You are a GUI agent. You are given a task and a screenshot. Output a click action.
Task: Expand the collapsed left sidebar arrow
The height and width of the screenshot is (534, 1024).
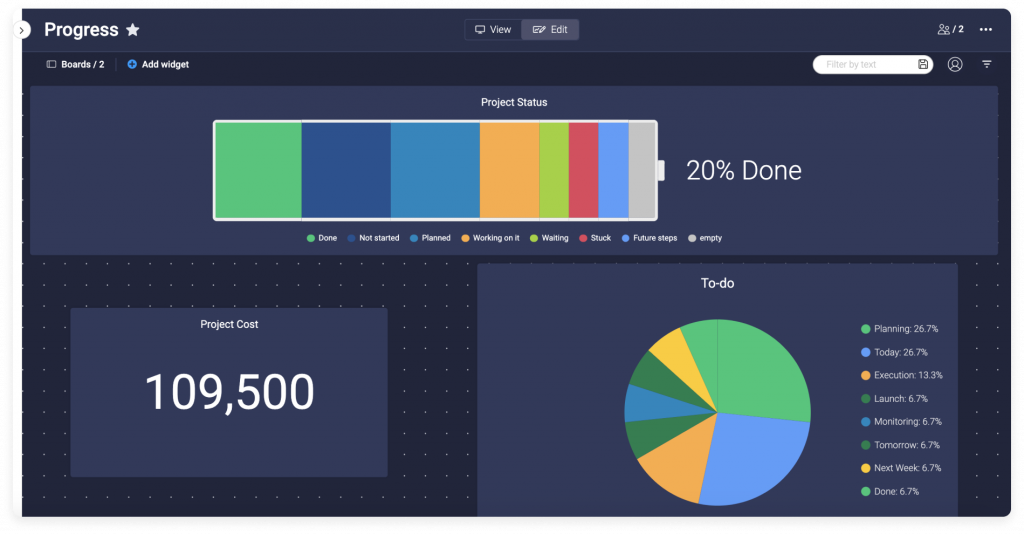click(x=23, y=31)
